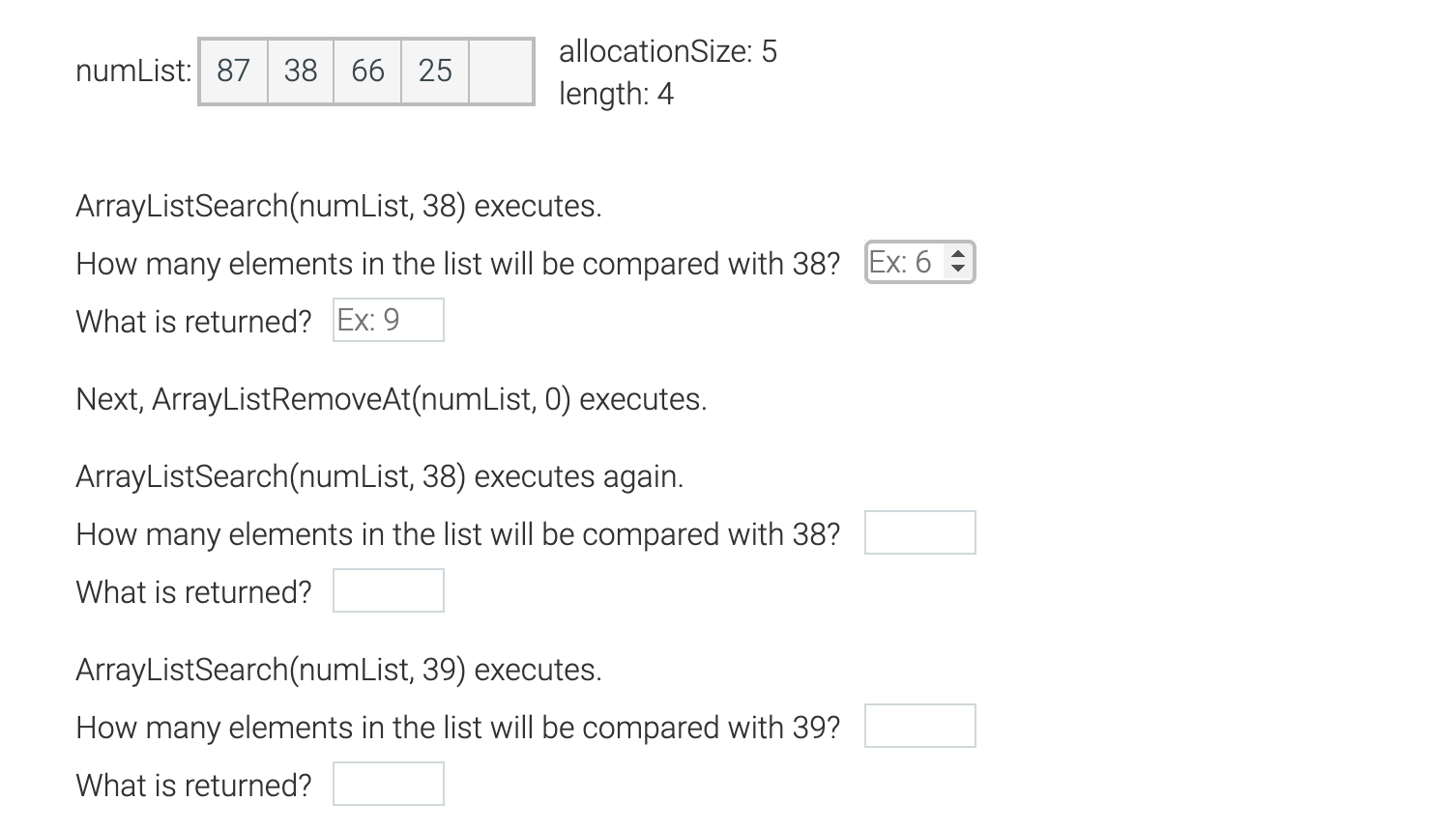The image size is (1456, 831).
Task: Click the last 'What is returned?' input box
Action: coord(389,784)
